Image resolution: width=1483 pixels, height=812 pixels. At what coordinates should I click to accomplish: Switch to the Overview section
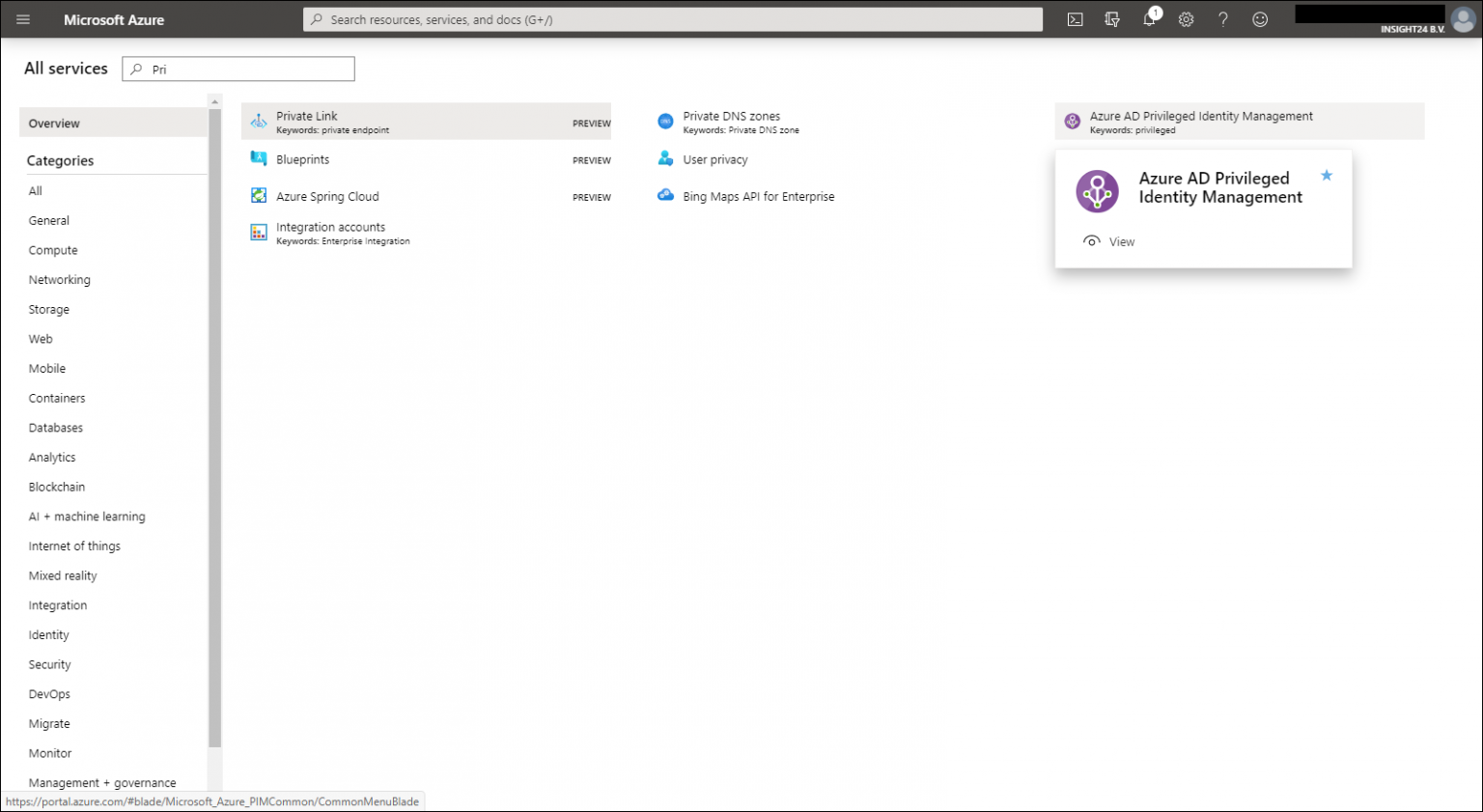point(54,123)
